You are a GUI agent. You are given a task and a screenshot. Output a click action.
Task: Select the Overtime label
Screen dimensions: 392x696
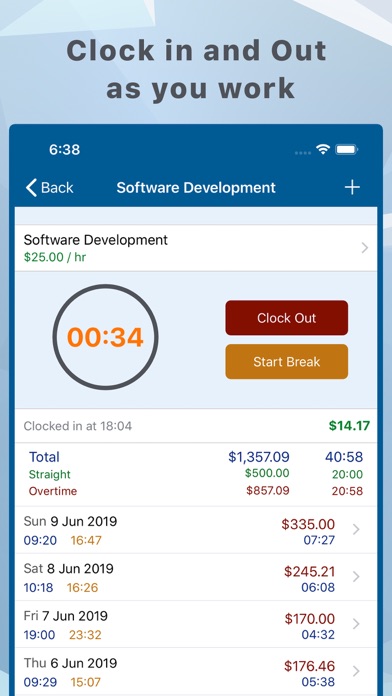(53, 491)
